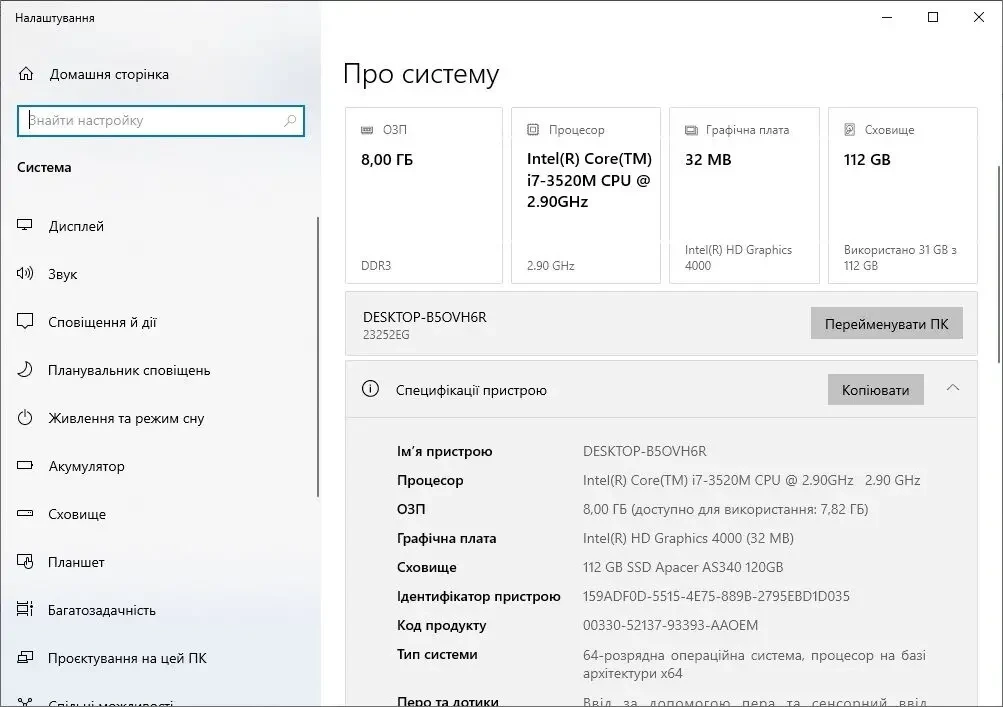Screen dimensions: 1003x707
Task: Click the 112 GB SSD Apacer AS340 120GB value
Action: [683, 567]
